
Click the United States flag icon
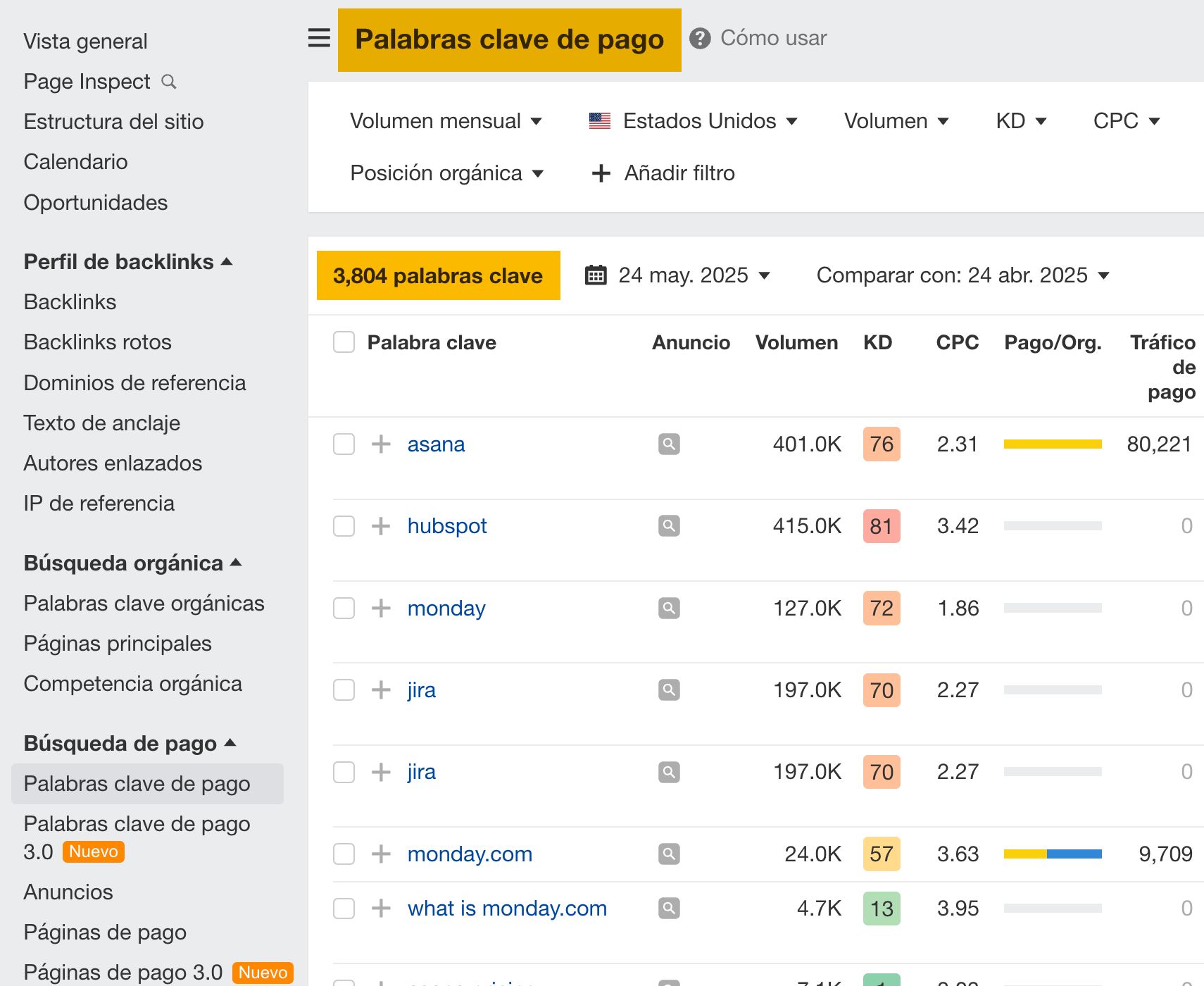coord(599,120)
